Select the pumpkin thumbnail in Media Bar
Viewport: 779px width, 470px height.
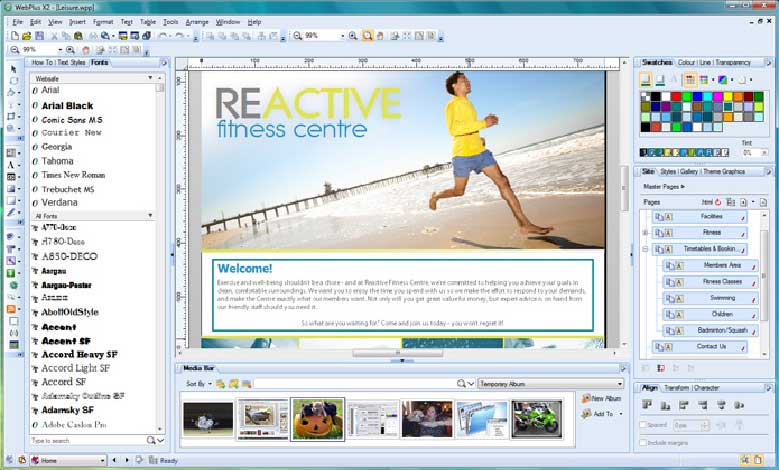point(317,418)
